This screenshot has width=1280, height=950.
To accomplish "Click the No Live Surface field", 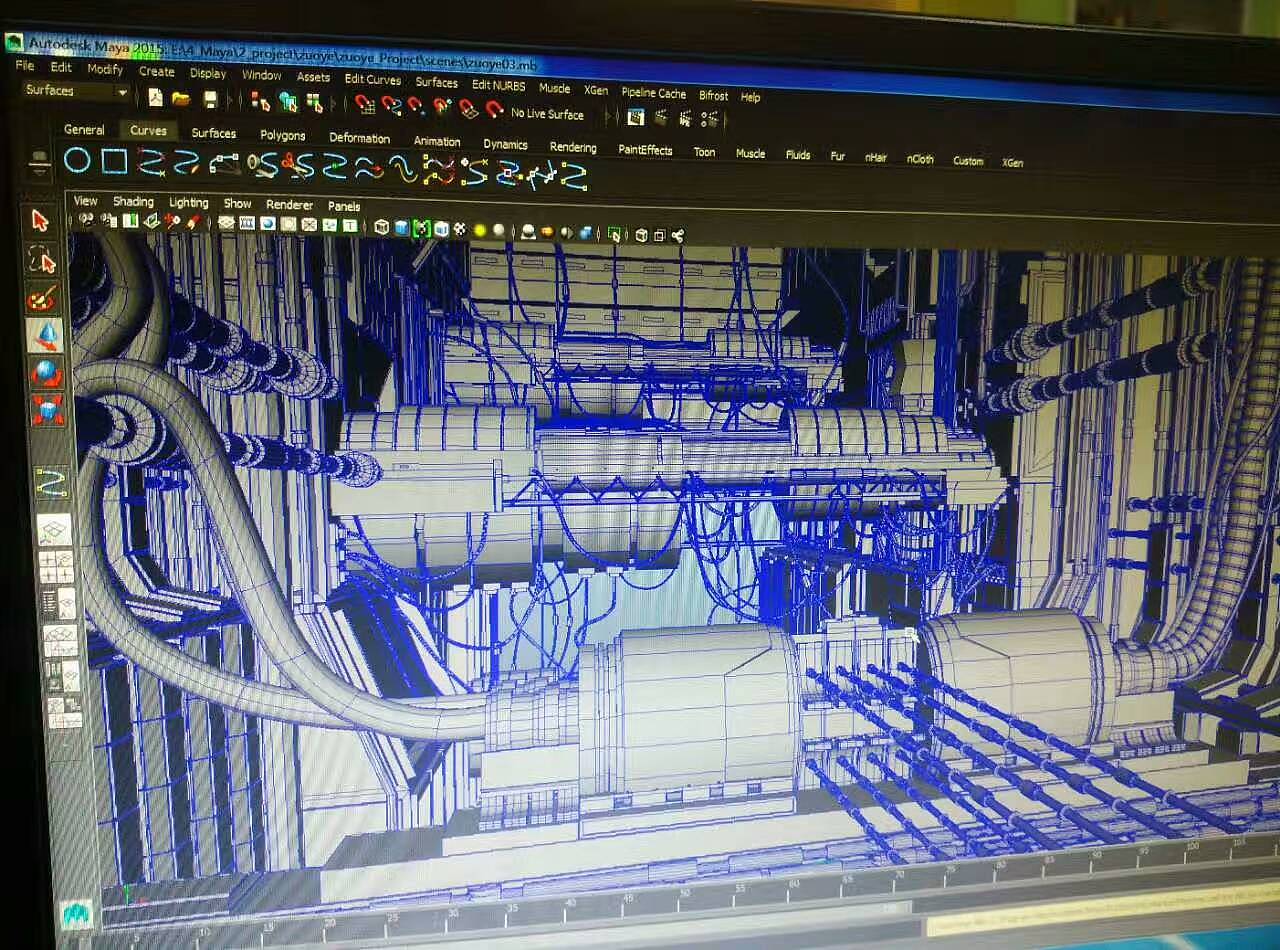I will (548, 114).
